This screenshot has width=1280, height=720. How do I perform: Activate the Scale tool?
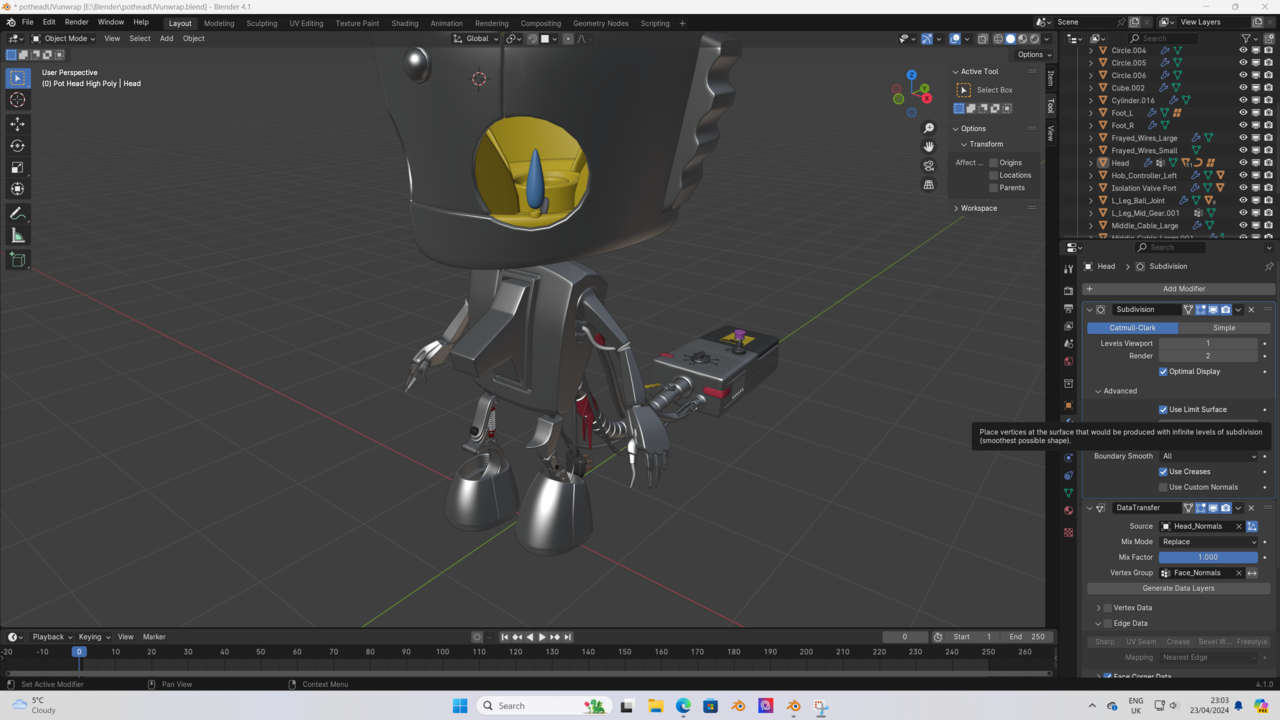(x=18, y=167)
